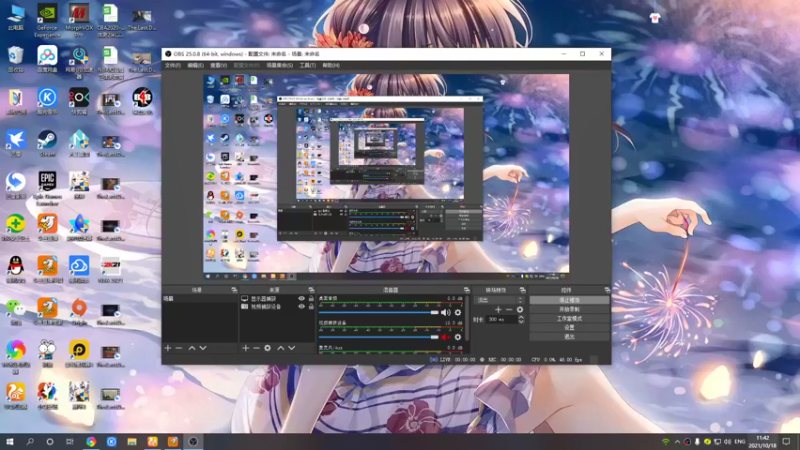Viewport: 800px width, 450px height.
Task: Open the GeForce Experience desktop shortcut
Action: pos(47,20)
